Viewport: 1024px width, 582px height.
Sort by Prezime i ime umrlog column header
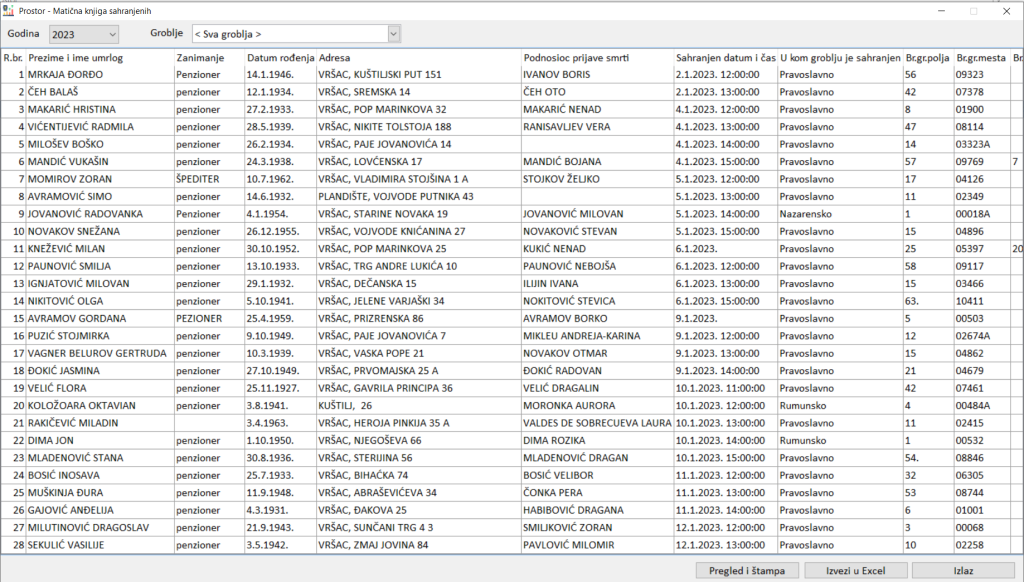(99, 58)
